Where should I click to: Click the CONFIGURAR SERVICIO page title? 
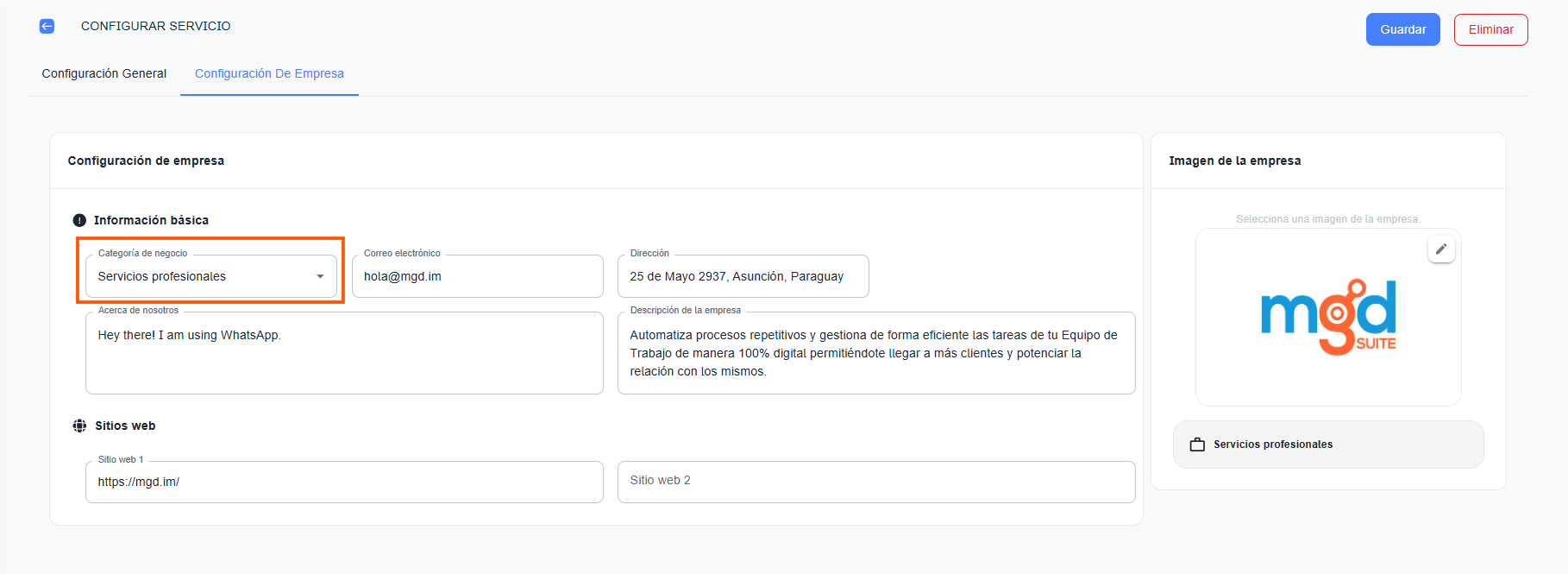[156, 26]
